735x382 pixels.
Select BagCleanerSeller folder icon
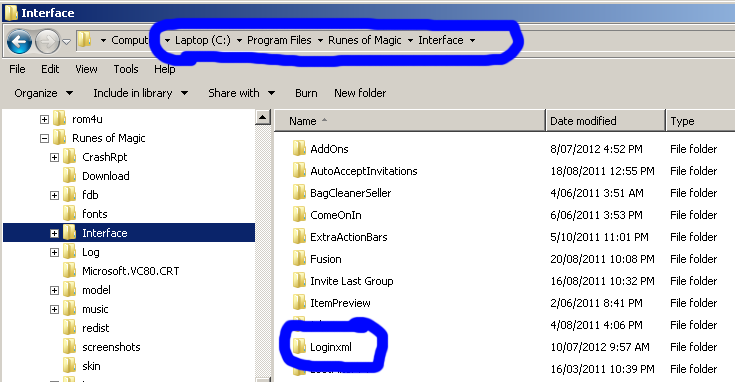point(299,192)
